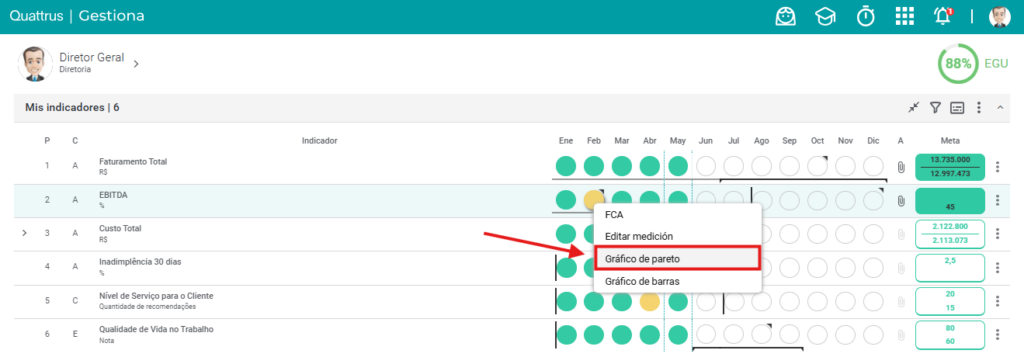Click the stopwatch timer icon
Screen dimensions: 1024x364
[866, 16]
